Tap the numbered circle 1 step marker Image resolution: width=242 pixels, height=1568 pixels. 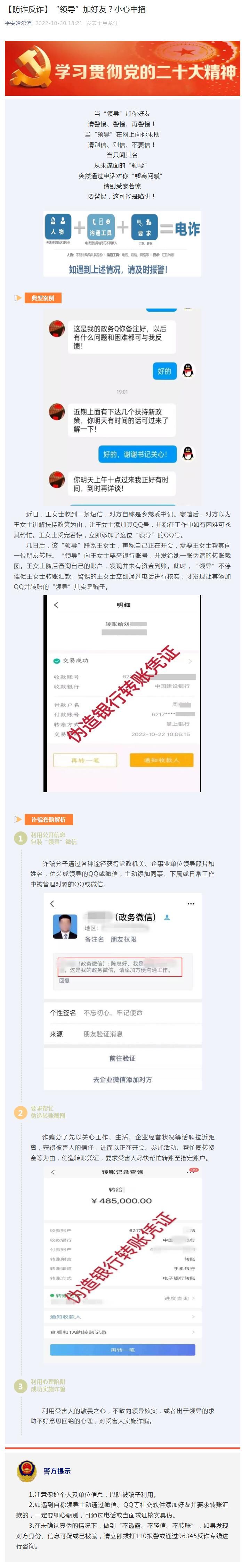click(20, 839)
